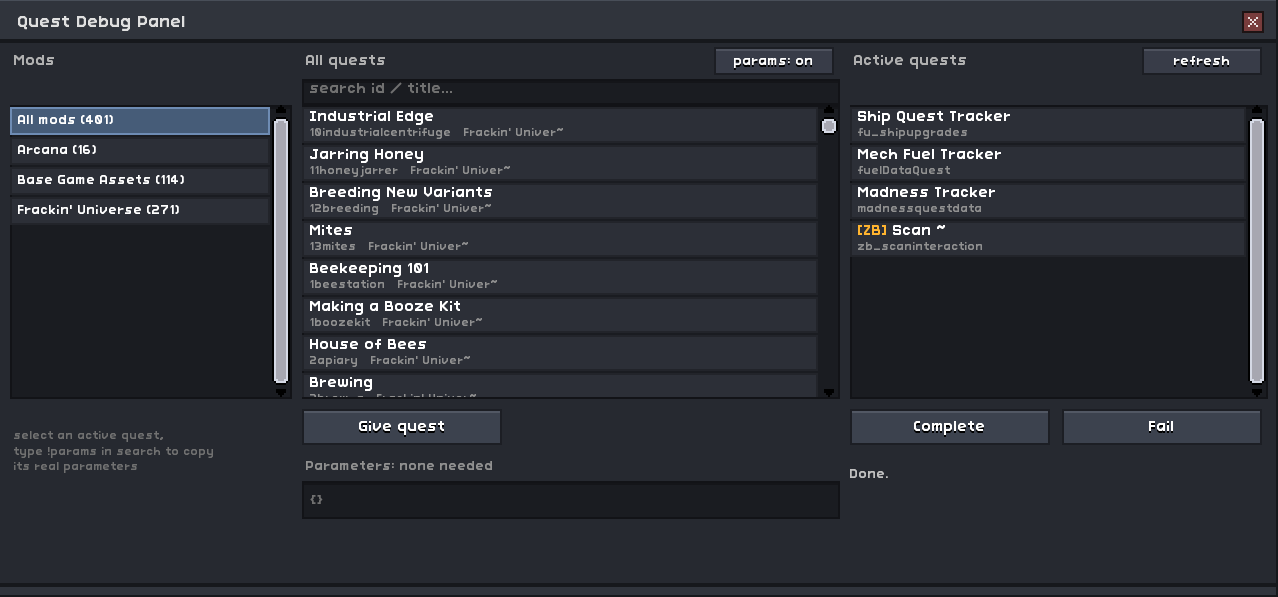Select All mods (401) filter
This screenshot has height=597, width=1278.
(x=140, y=120)
